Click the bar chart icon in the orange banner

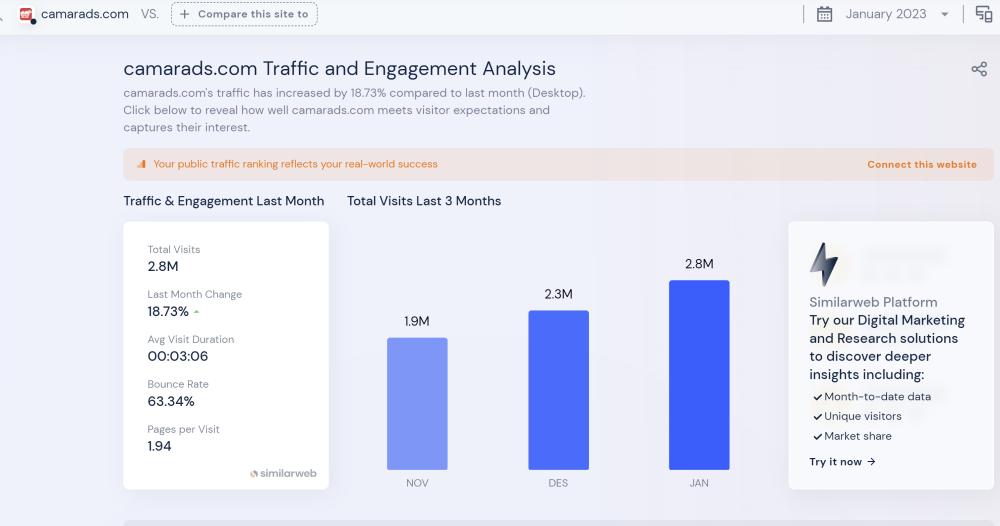coord(142,164)
